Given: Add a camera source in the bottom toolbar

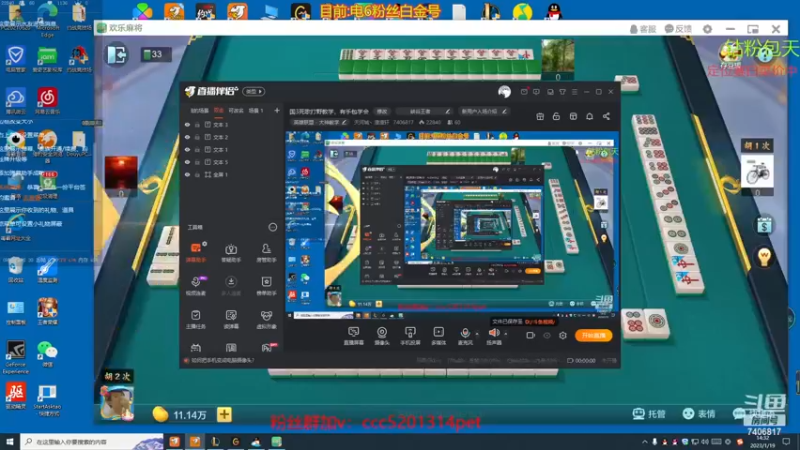Looking at the screenshot, I should tap(382, 335).
